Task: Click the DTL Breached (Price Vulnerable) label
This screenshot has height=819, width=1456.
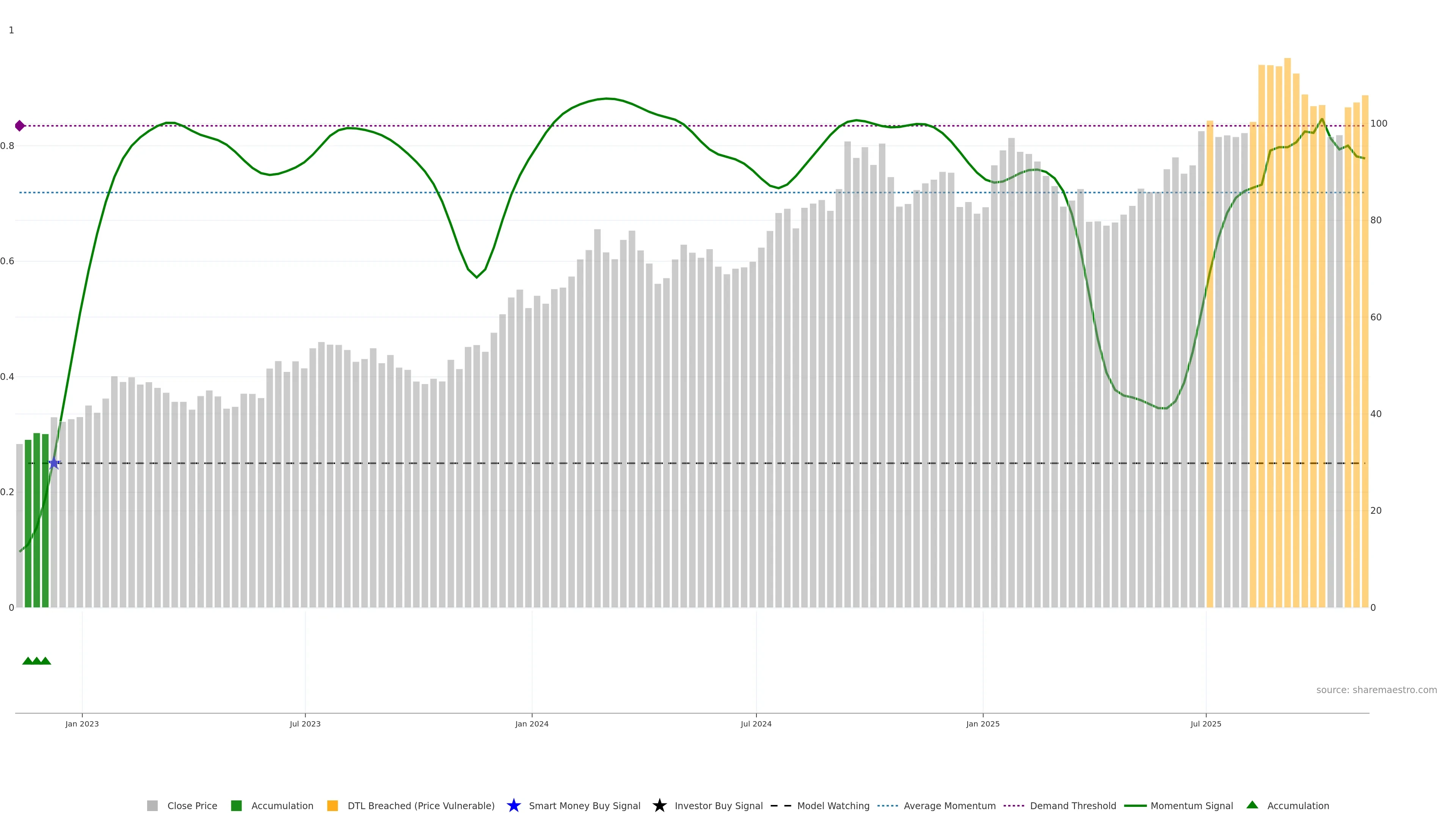Action: (x=420, y=805)
